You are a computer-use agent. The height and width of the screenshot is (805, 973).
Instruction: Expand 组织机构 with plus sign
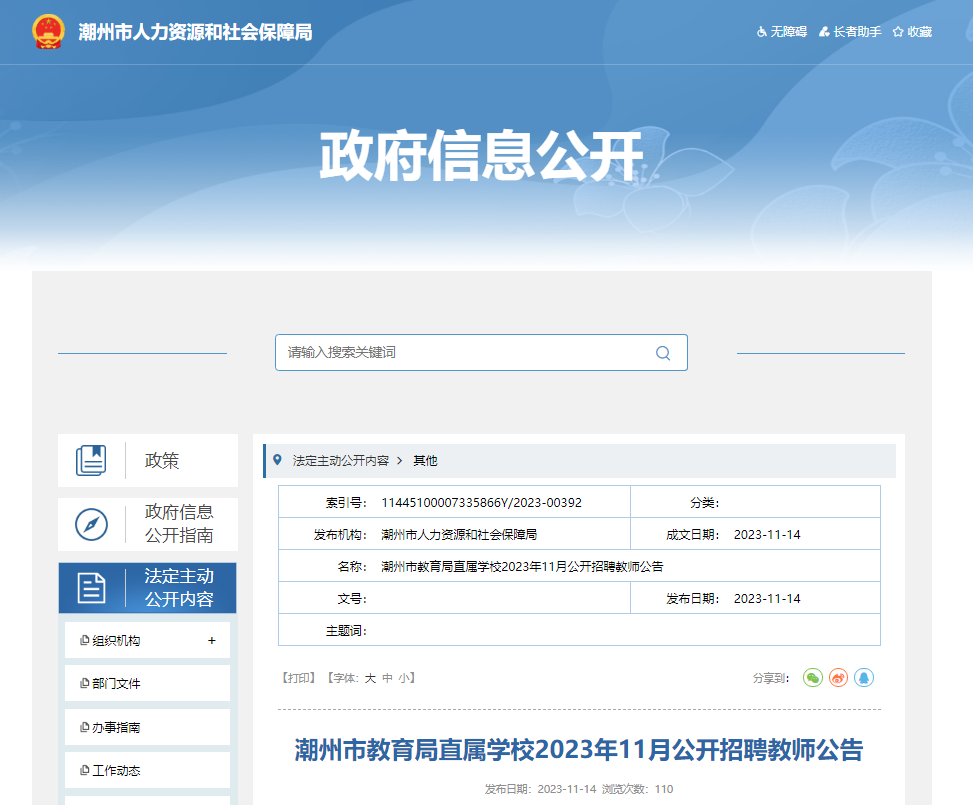click(x=212, y=641)
